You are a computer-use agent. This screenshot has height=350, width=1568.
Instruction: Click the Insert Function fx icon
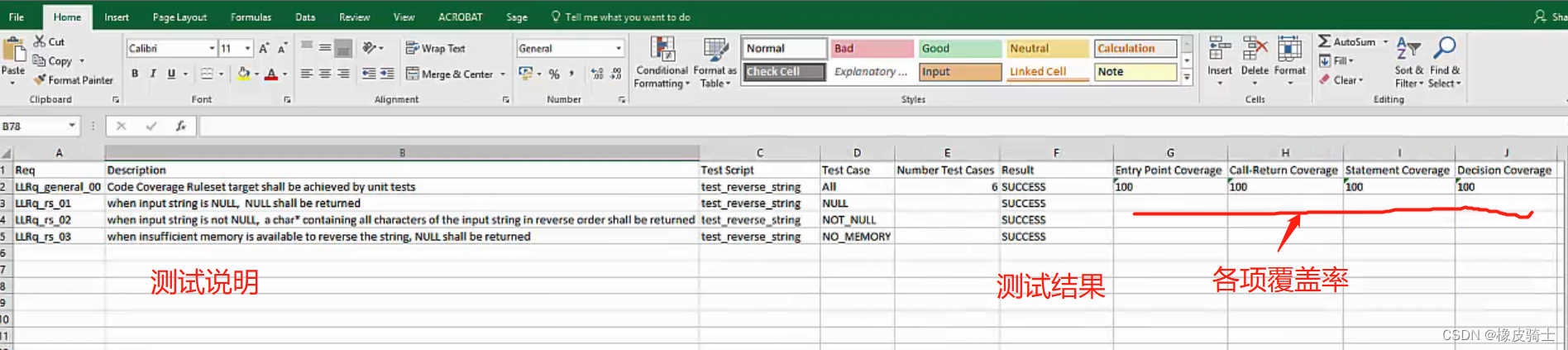pos(180,126)
